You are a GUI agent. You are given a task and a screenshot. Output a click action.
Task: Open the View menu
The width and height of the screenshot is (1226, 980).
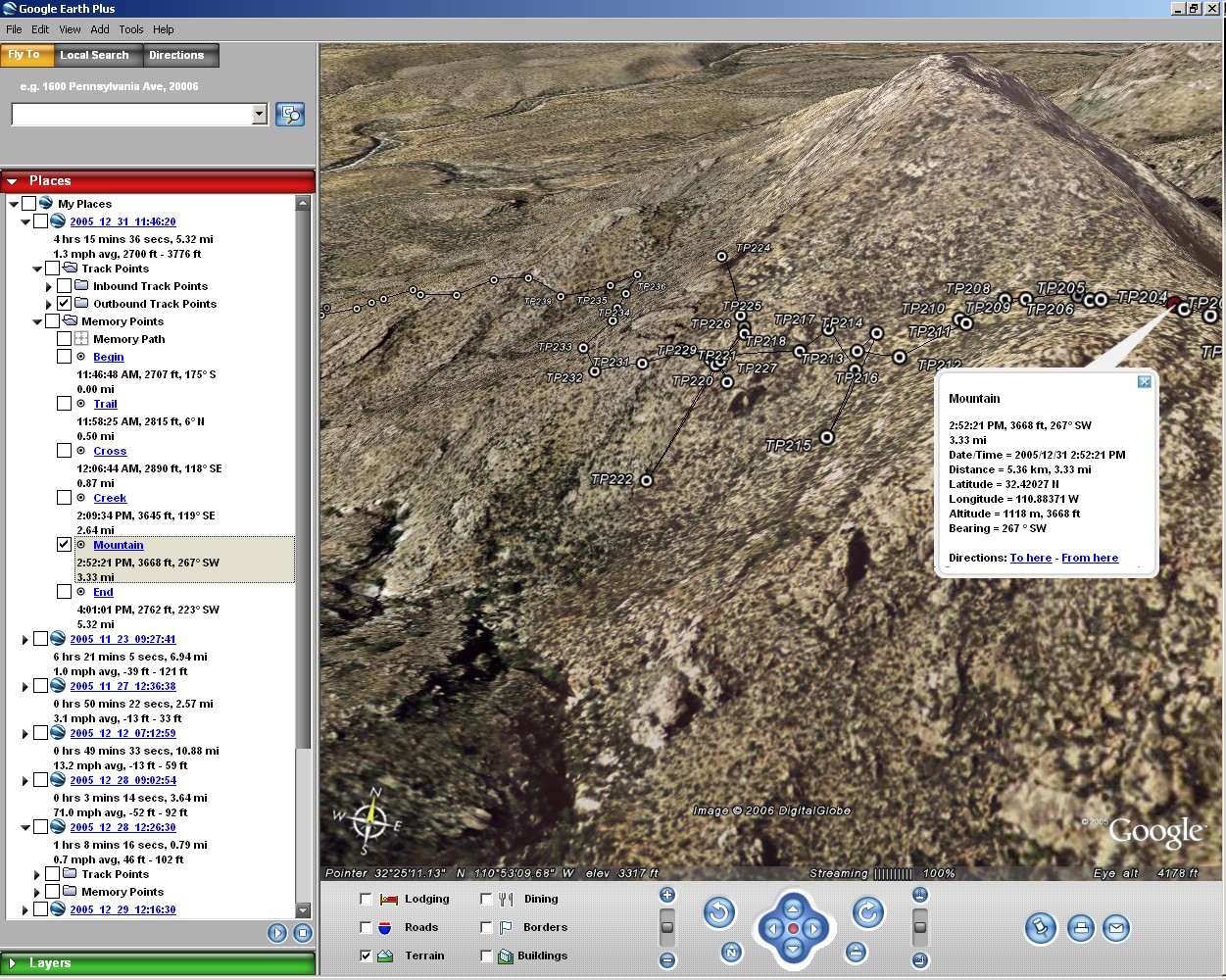70,29
